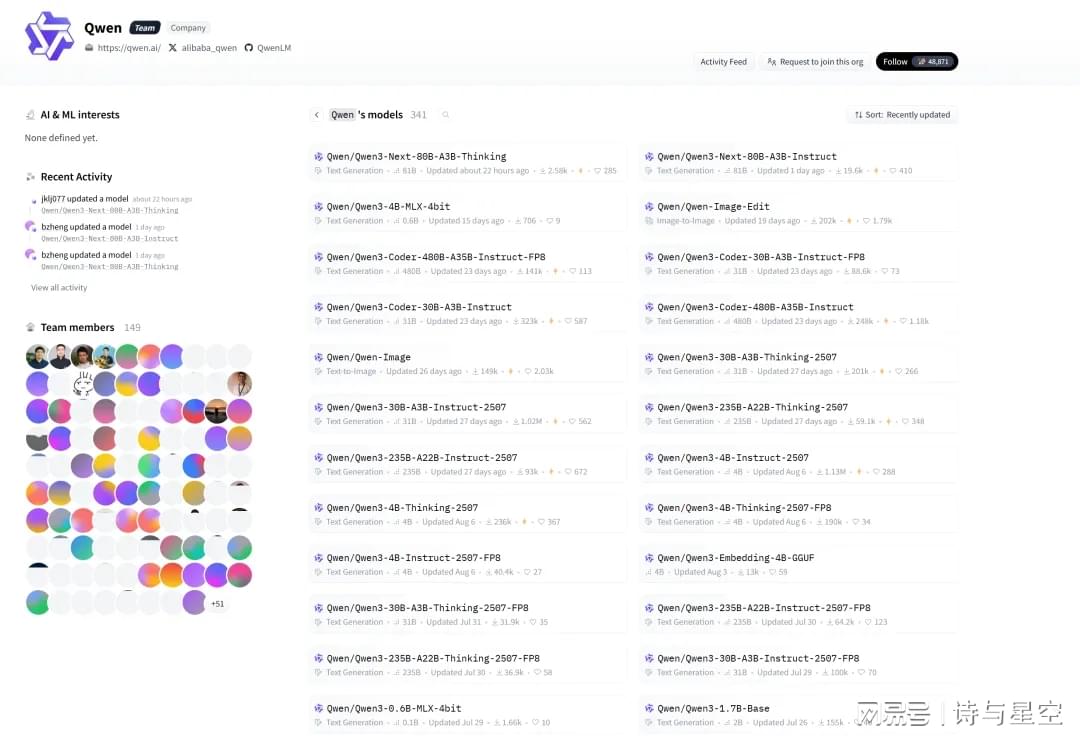Open Qwen3-Next-80B-A3B-Instruct in Recent Activity

pos(110,239)
